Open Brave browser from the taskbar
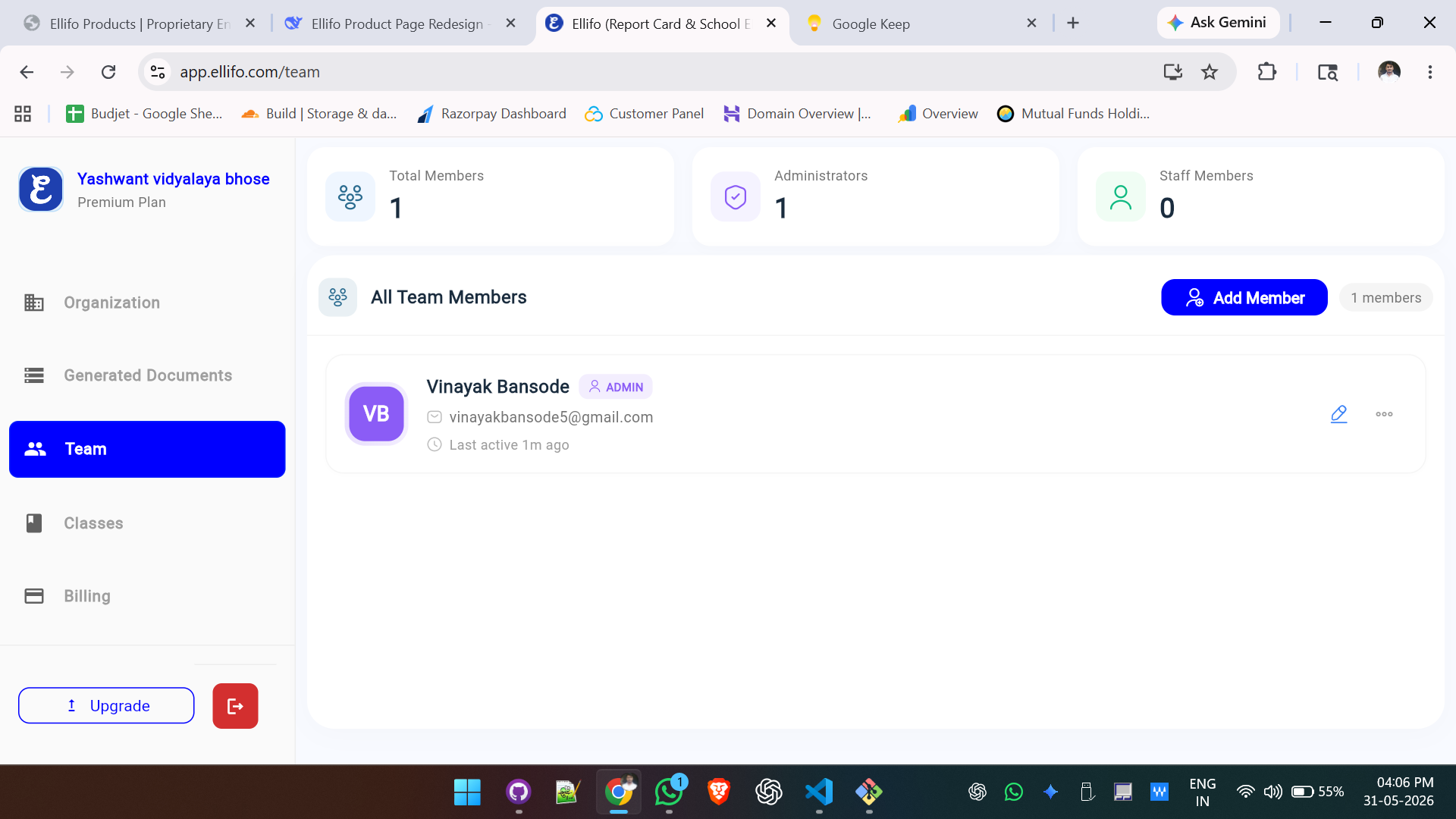This screenshot has height=819, width=1456. (719, 792)
